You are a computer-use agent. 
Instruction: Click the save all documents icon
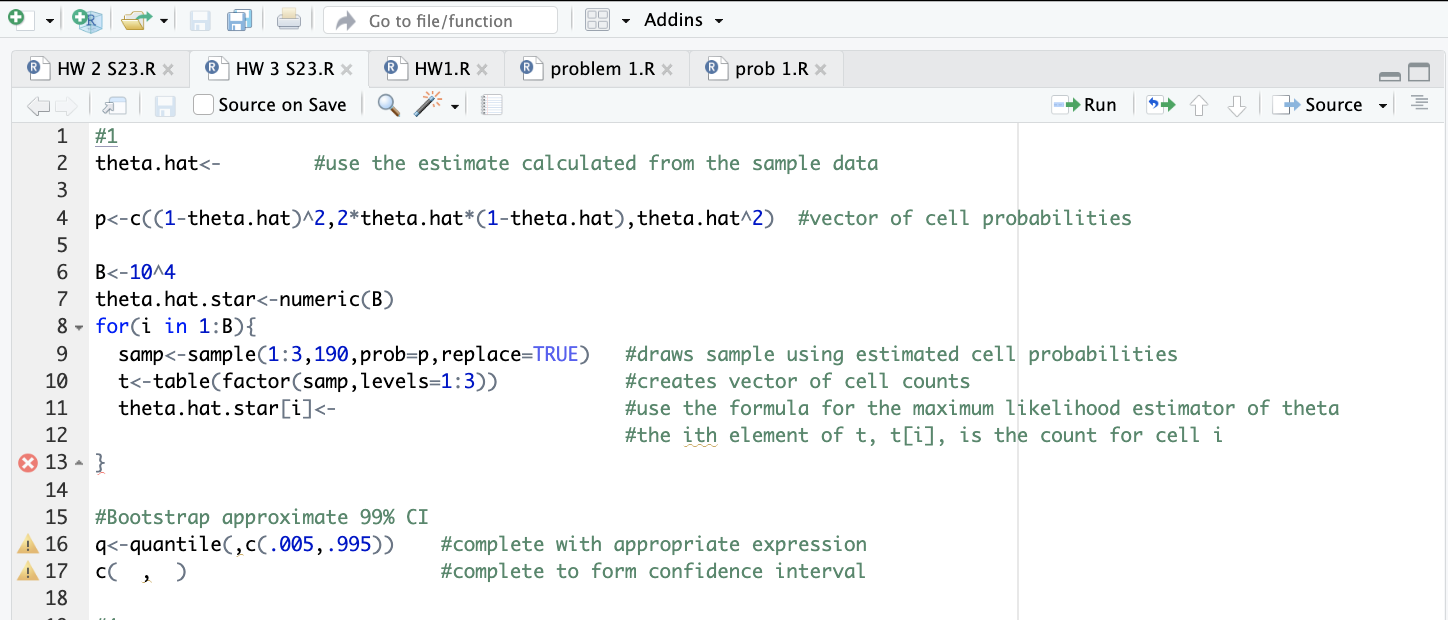pyautogui.click(x=239, y=20)
